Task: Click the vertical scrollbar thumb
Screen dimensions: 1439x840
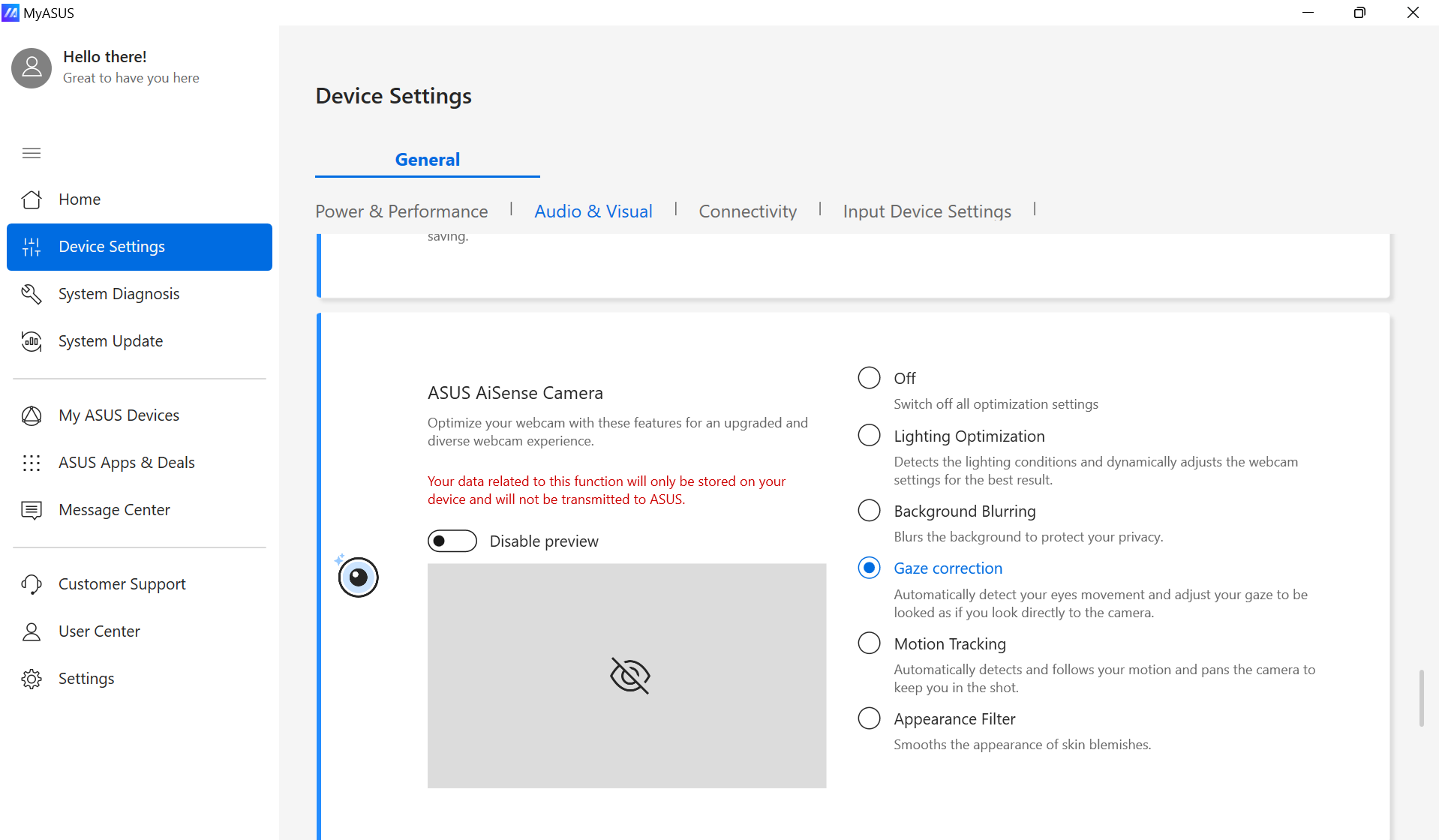Action: pyautogui.click(x=1421, y=697)
